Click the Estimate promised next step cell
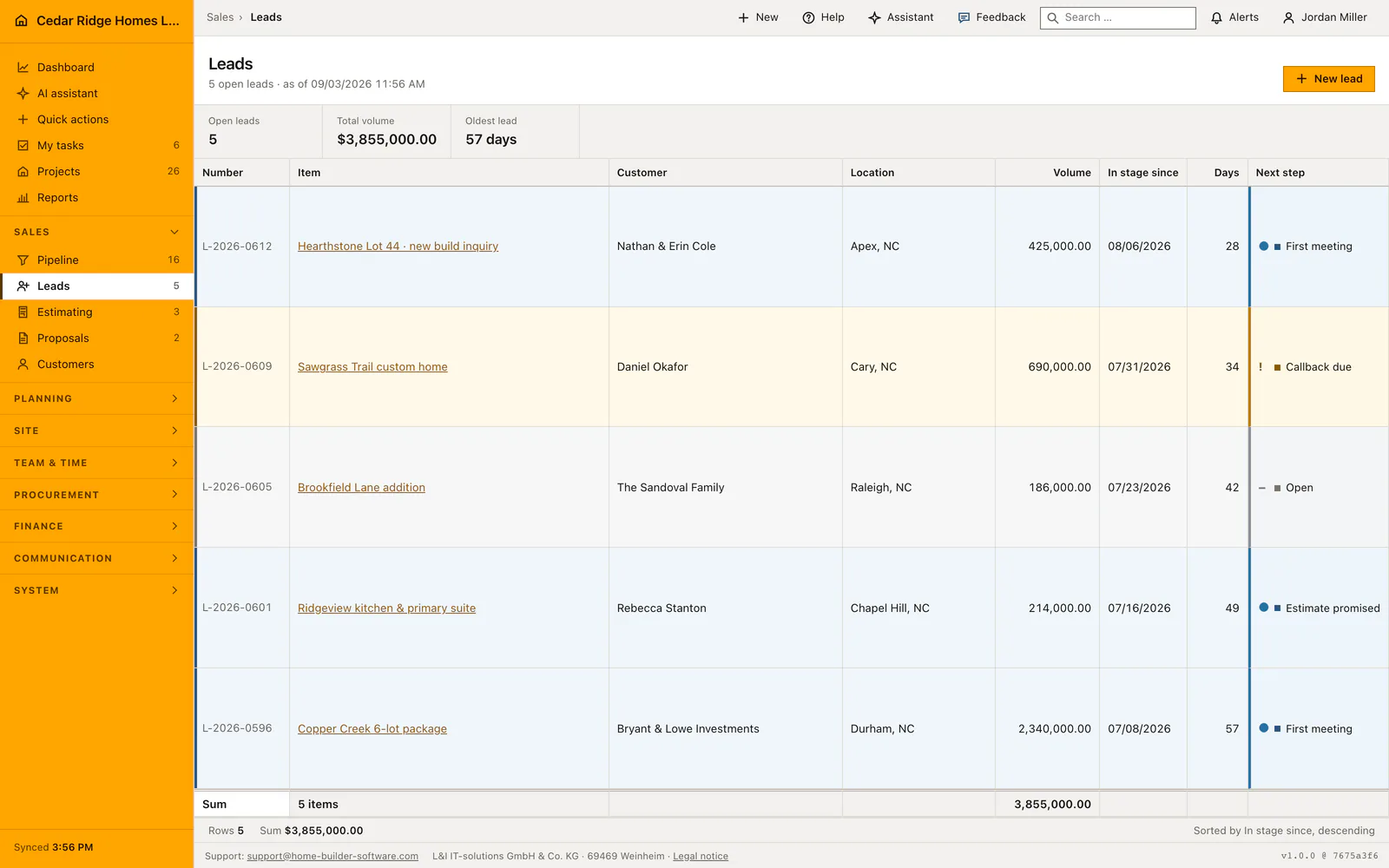 (1319, 608)
